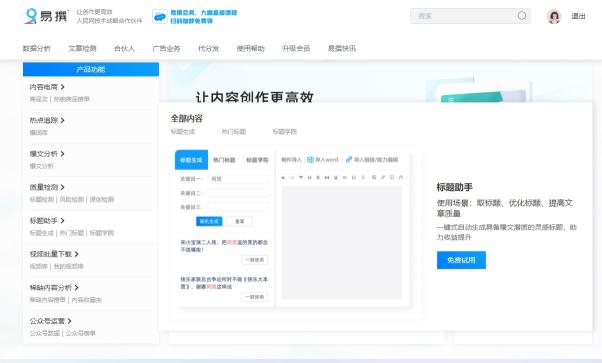Open 风险检测 under 质量检测
Viewport: 602px width, 363px height.
coord(72,199)
